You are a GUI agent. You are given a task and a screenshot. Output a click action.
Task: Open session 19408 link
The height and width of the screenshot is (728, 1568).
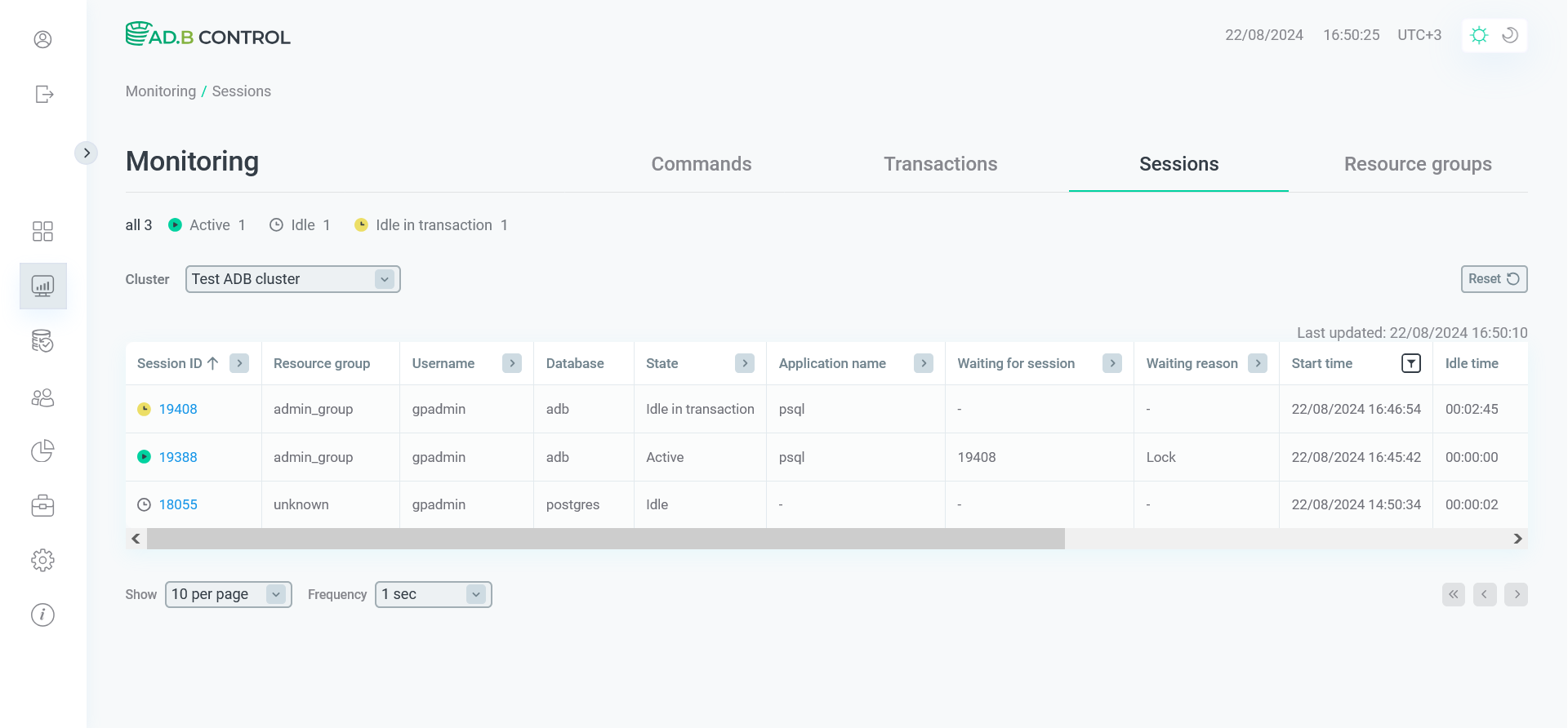[x=178, y=409]
